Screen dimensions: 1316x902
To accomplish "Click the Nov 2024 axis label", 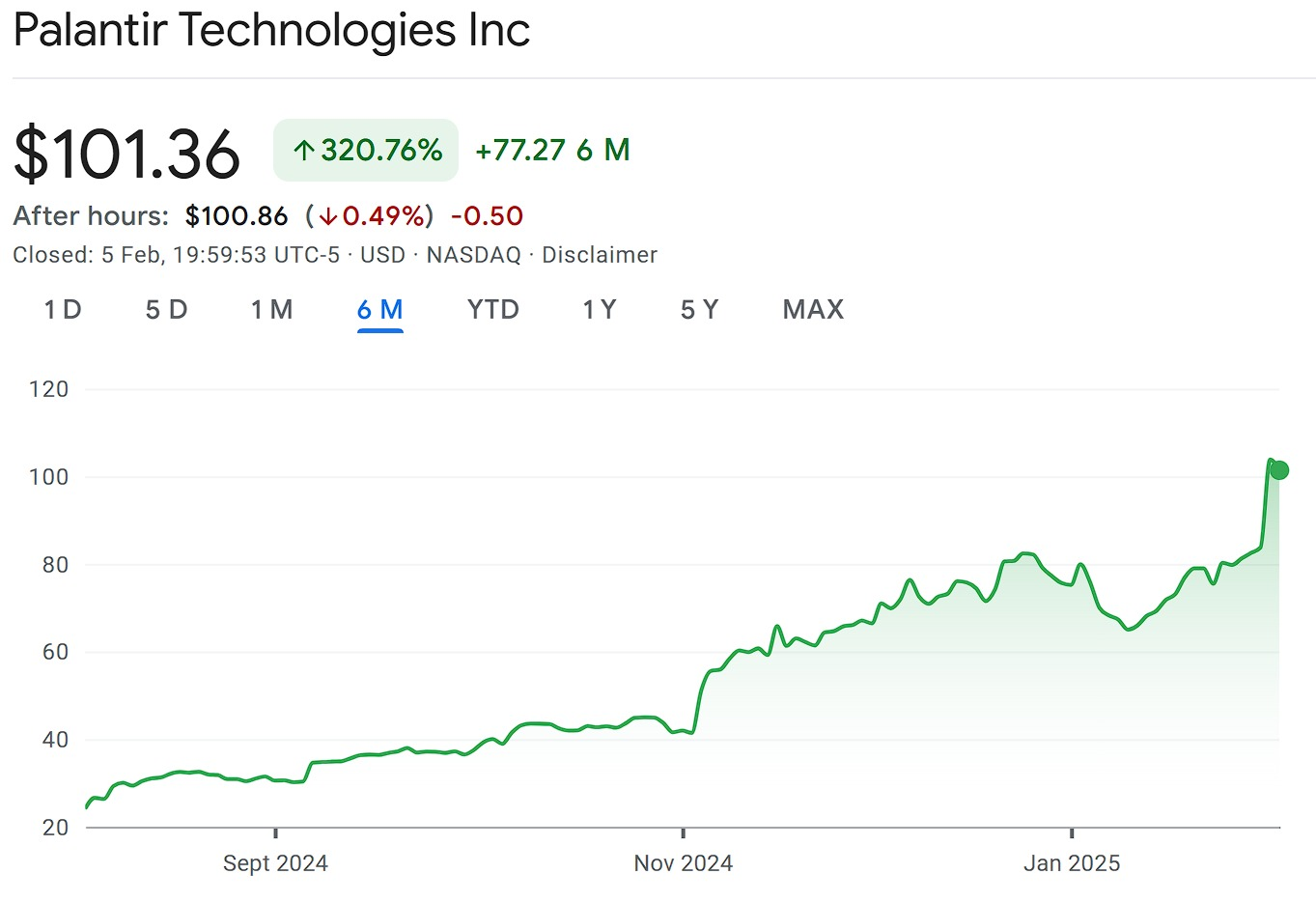I will [x=683, y=862].
